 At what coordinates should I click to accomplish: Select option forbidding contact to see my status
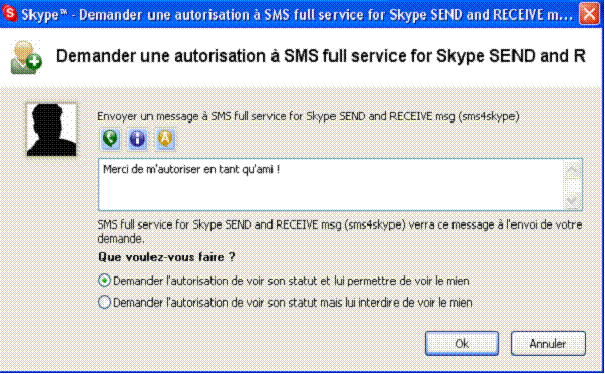105,302
